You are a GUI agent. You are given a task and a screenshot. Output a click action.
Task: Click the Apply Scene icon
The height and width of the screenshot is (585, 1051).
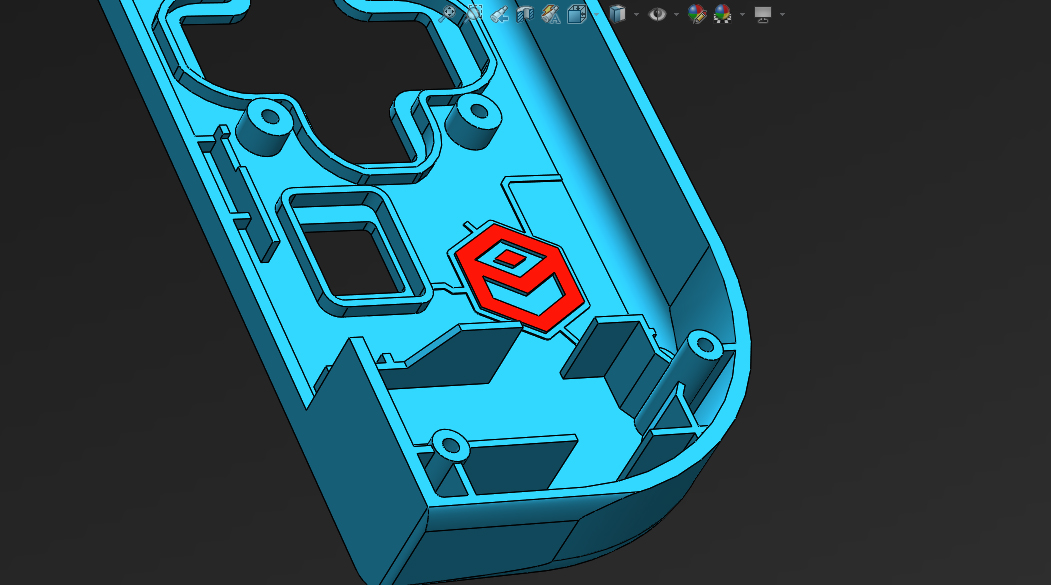click(x=723, y=13)
